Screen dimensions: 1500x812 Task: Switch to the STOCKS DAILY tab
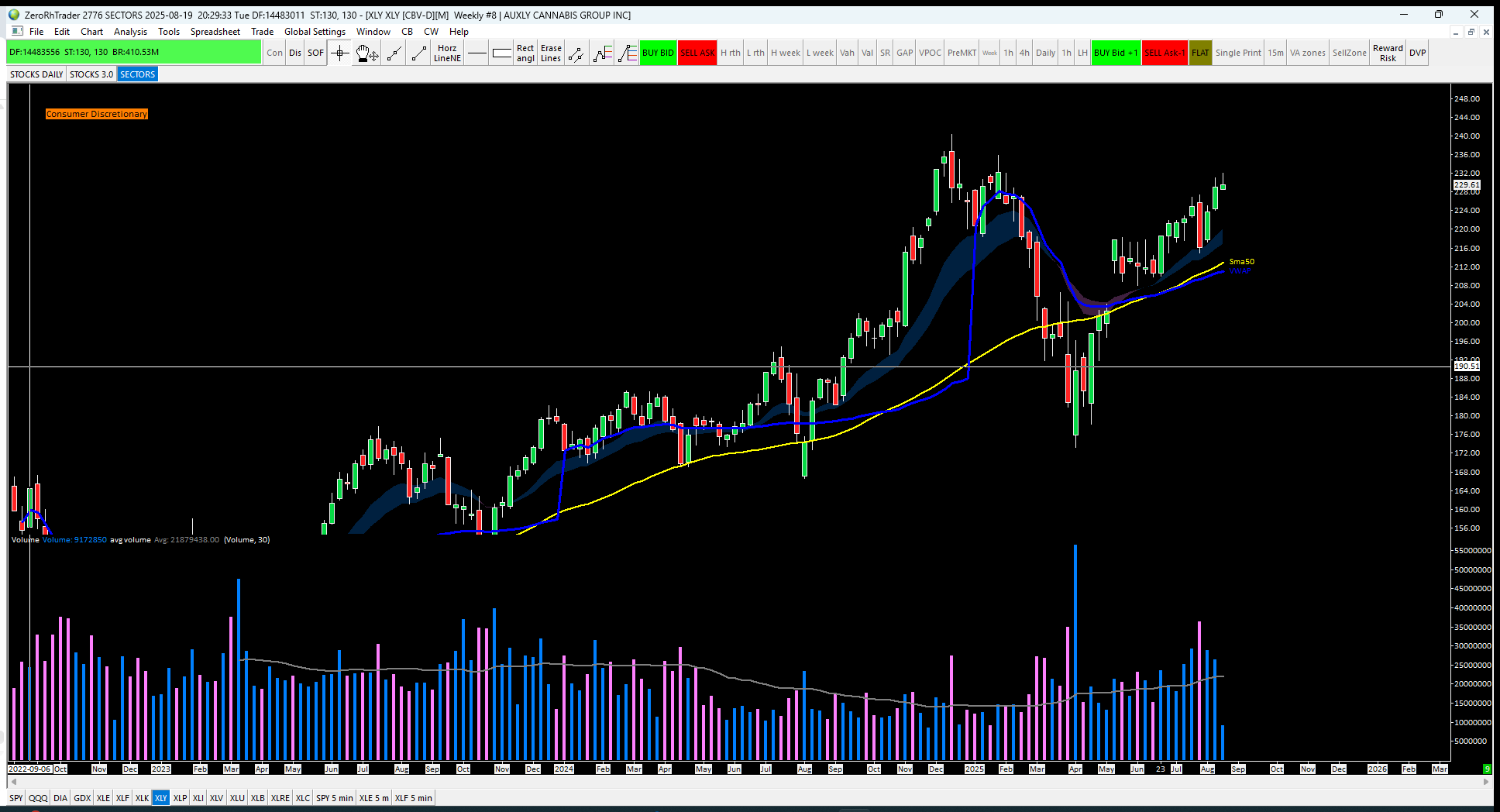pyautogui.click(x=36, y=74)
